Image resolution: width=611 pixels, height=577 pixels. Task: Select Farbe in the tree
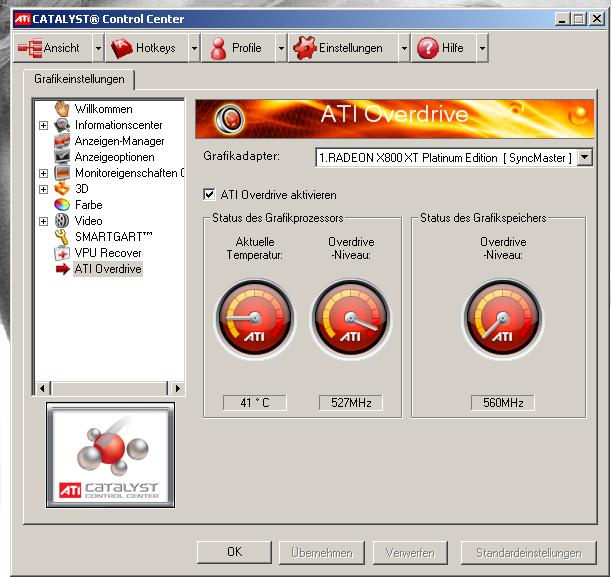pyautogui.click(x=88, y=205)
